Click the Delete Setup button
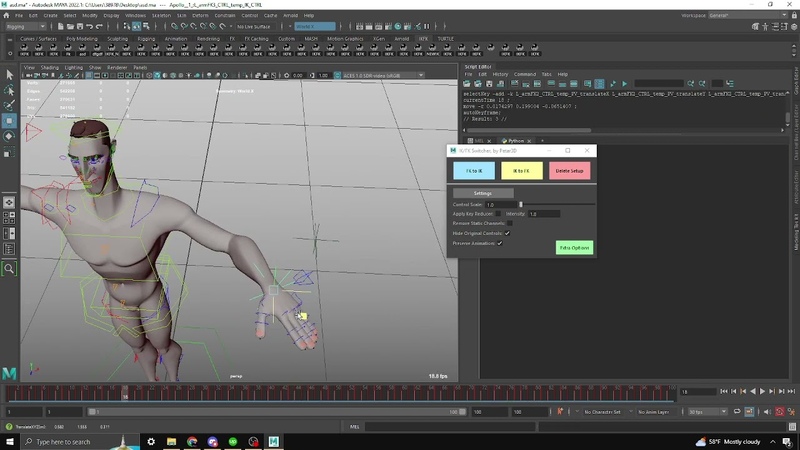Screen dimensions: 800x450 [x=569, y=171]
